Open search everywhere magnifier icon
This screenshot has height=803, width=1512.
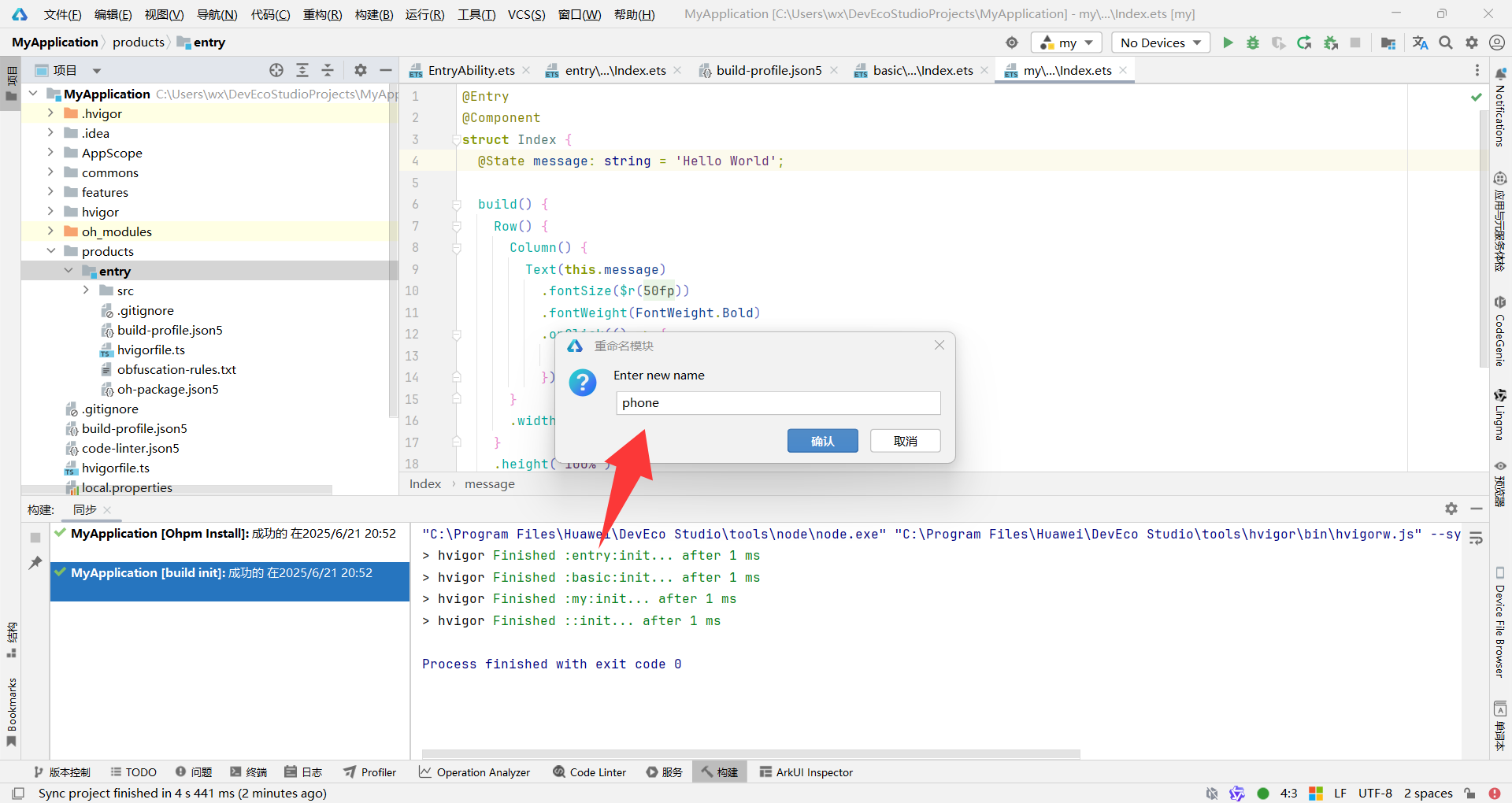tap(1446, 43)
